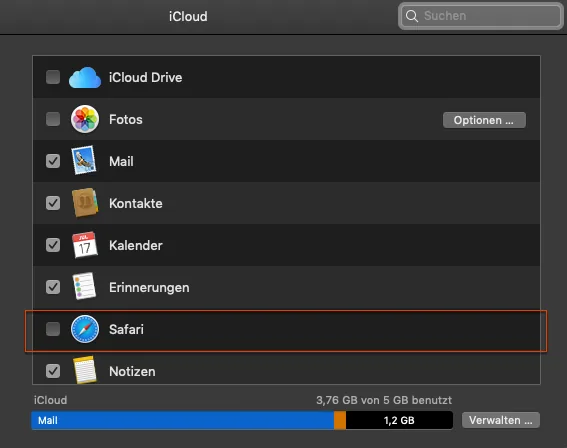Screen dimensions: 567x448
Task: Click the '3,76 GB von 5 GB benutzt' text
Action: coord(384,400)
